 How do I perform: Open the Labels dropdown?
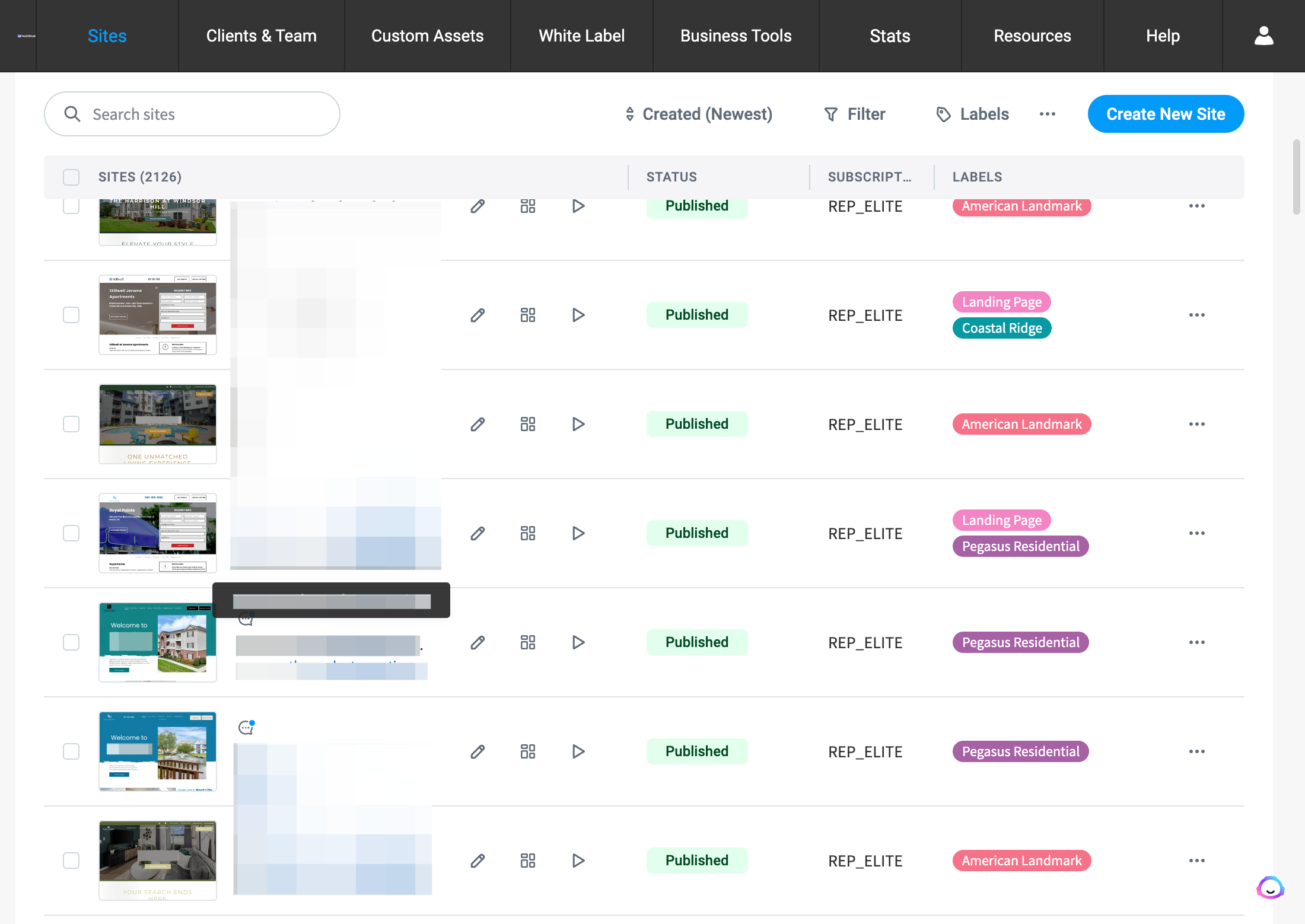[x=972, y=114]
